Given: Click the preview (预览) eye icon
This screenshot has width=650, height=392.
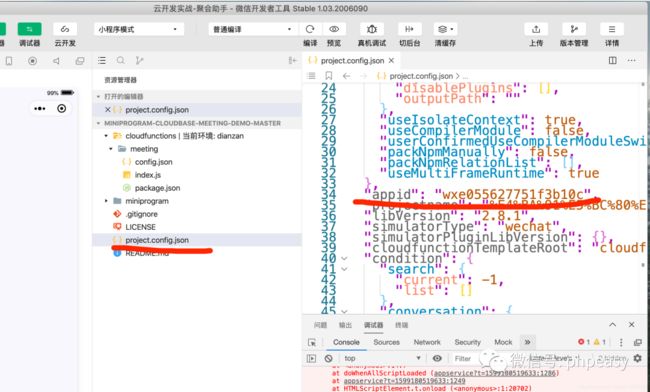Looking at the screenshot, I should coord(334,29).
